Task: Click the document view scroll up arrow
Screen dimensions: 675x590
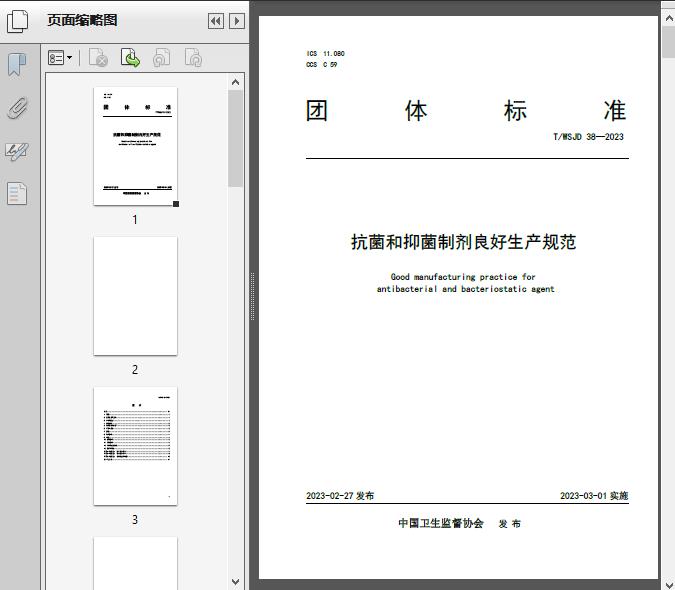Action: pyautogui.click(x=667, y=8)
